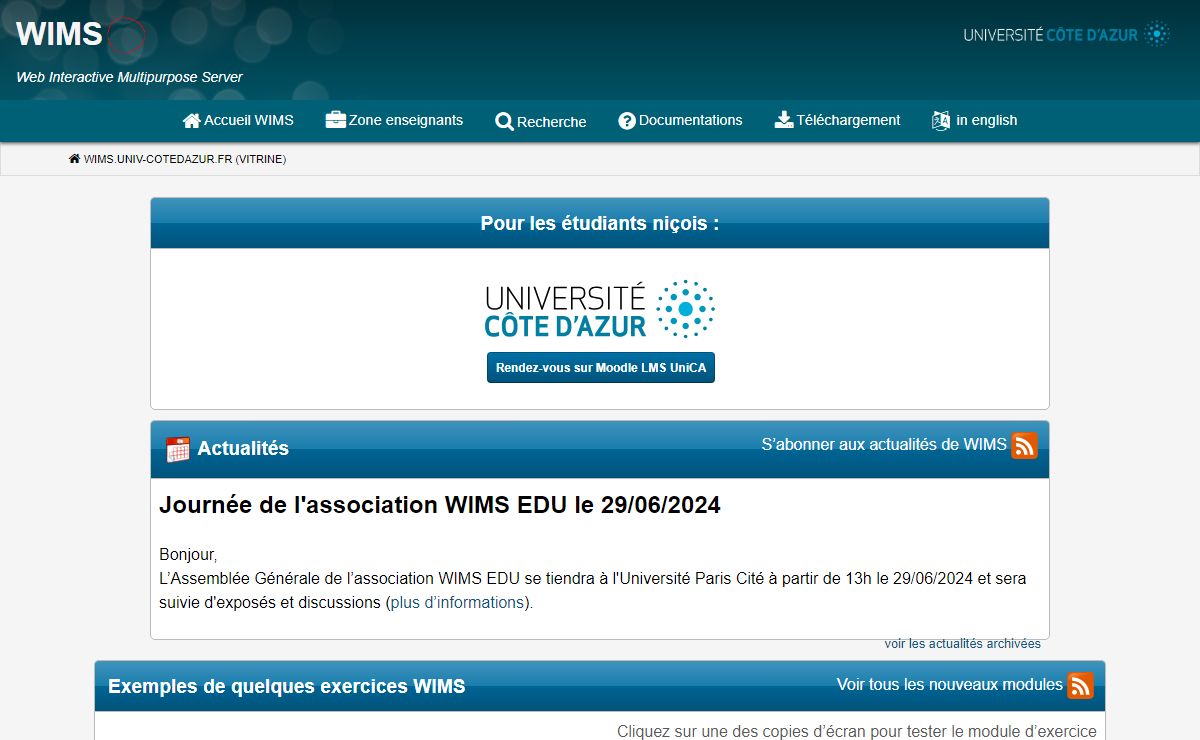Open the Université Côte d'Azur header logo

[x=1067, y=35]
